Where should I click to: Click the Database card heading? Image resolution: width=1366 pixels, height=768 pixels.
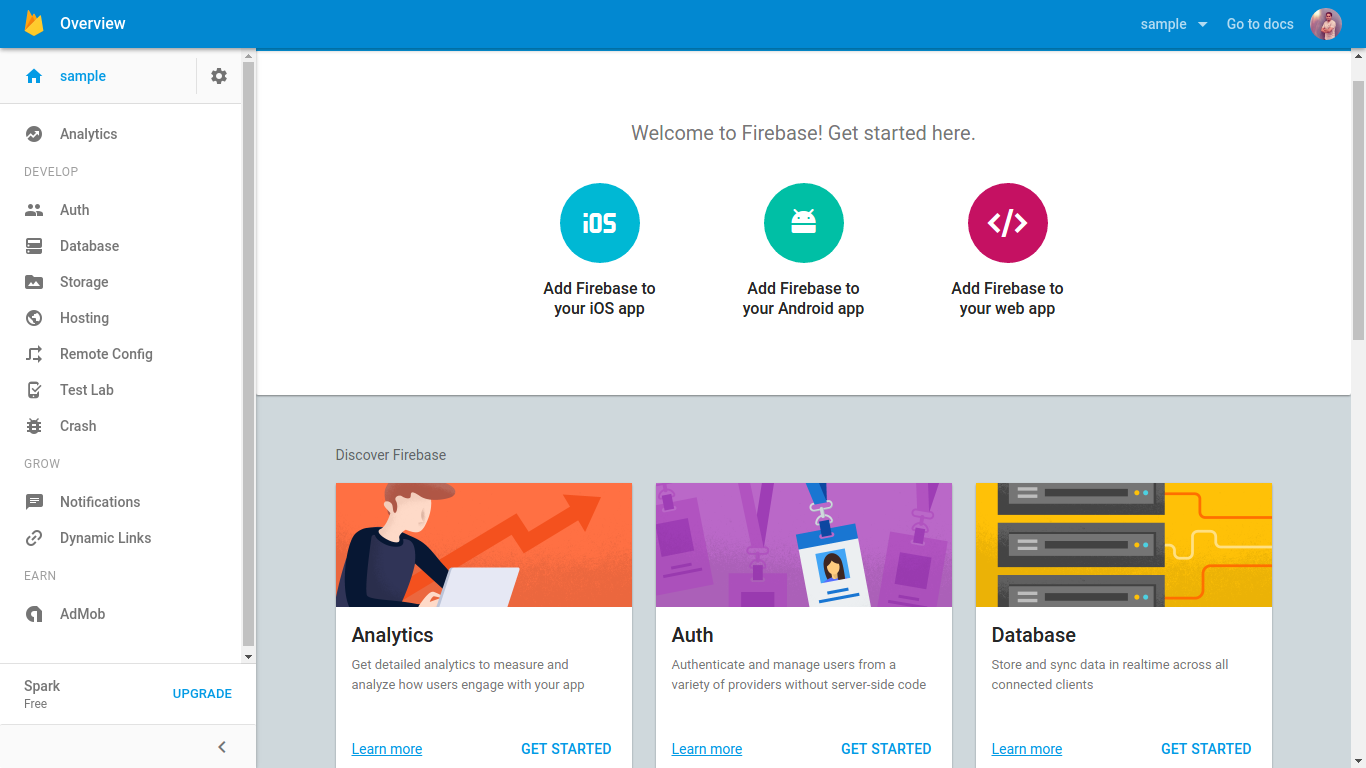(x=1034, y=635)
